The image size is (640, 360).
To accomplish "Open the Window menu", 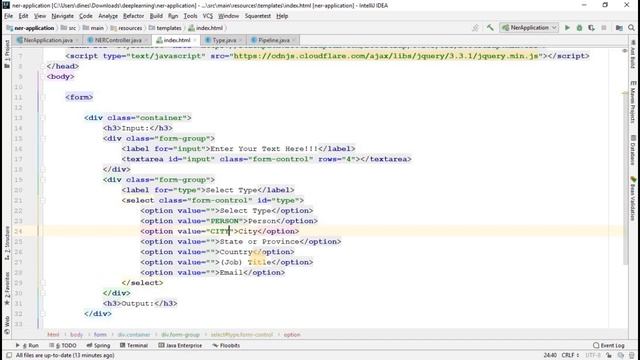I will 228,16.
